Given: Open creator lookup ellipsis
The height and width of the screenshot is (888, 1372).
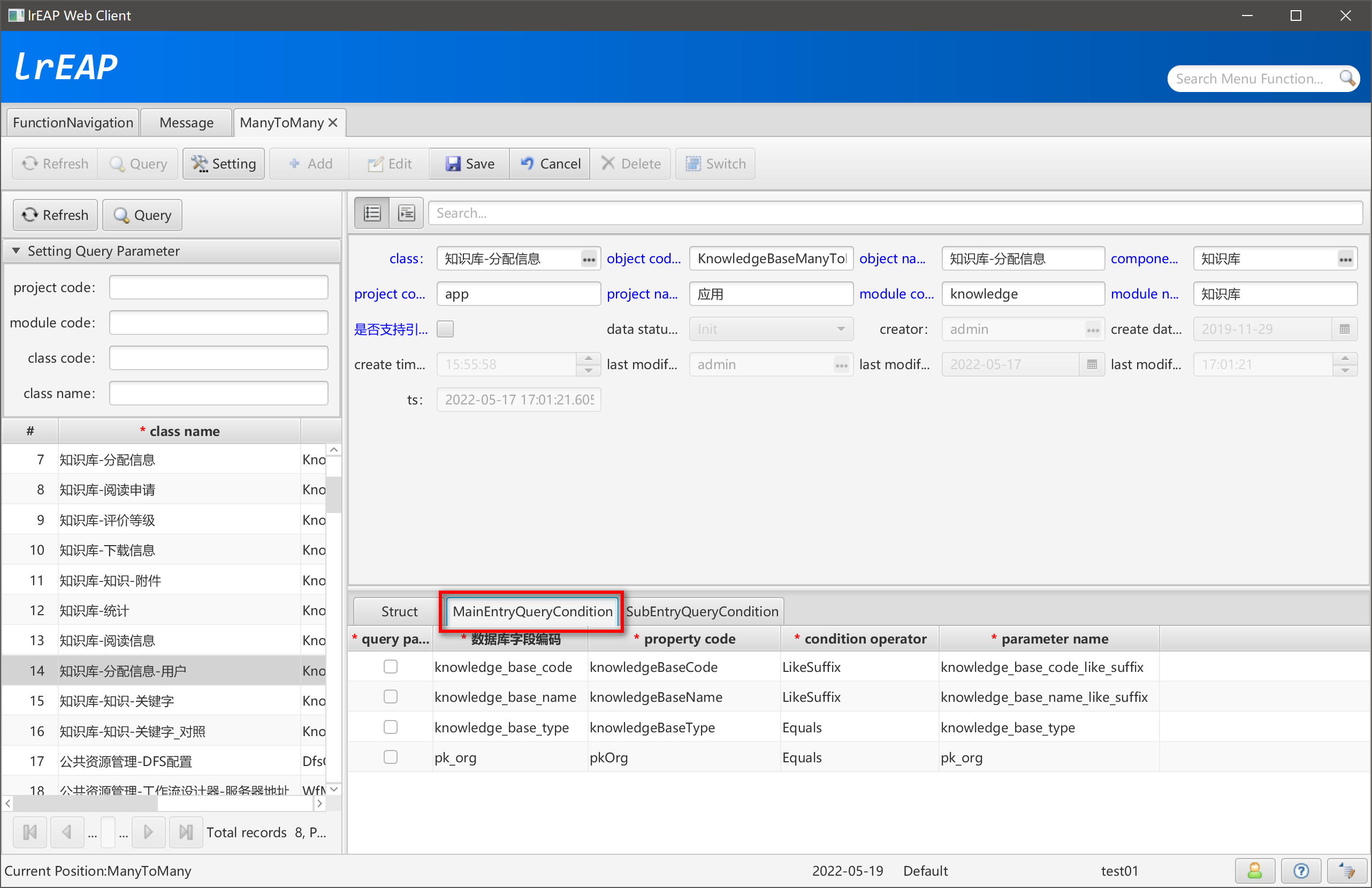Looking at the screenshot, I should 1093,330.
